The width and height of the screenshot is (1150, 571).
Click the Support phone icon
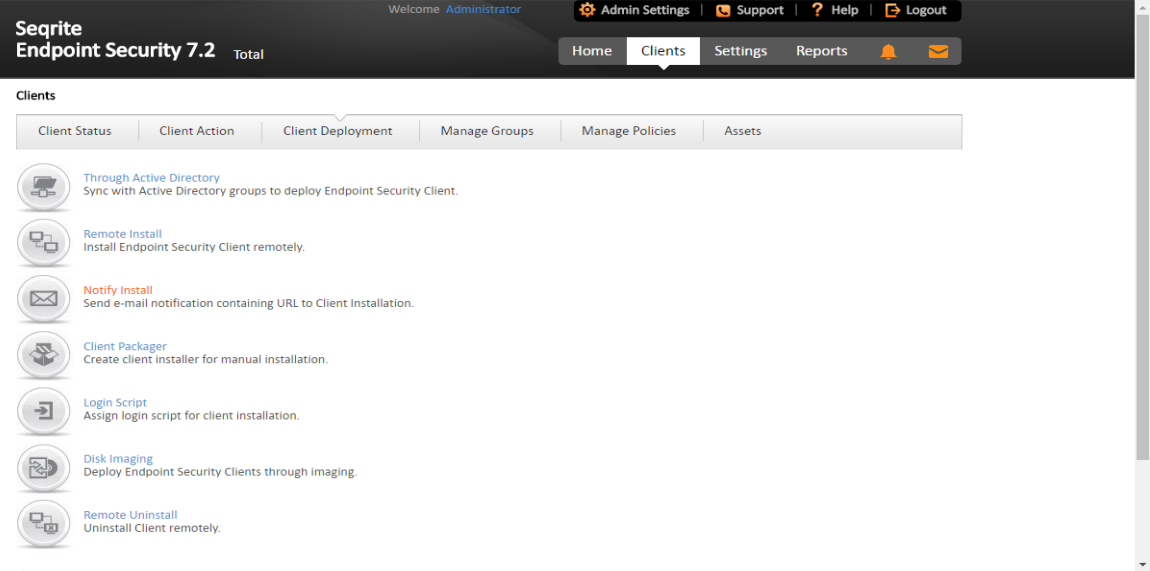[x=723, y=10]
